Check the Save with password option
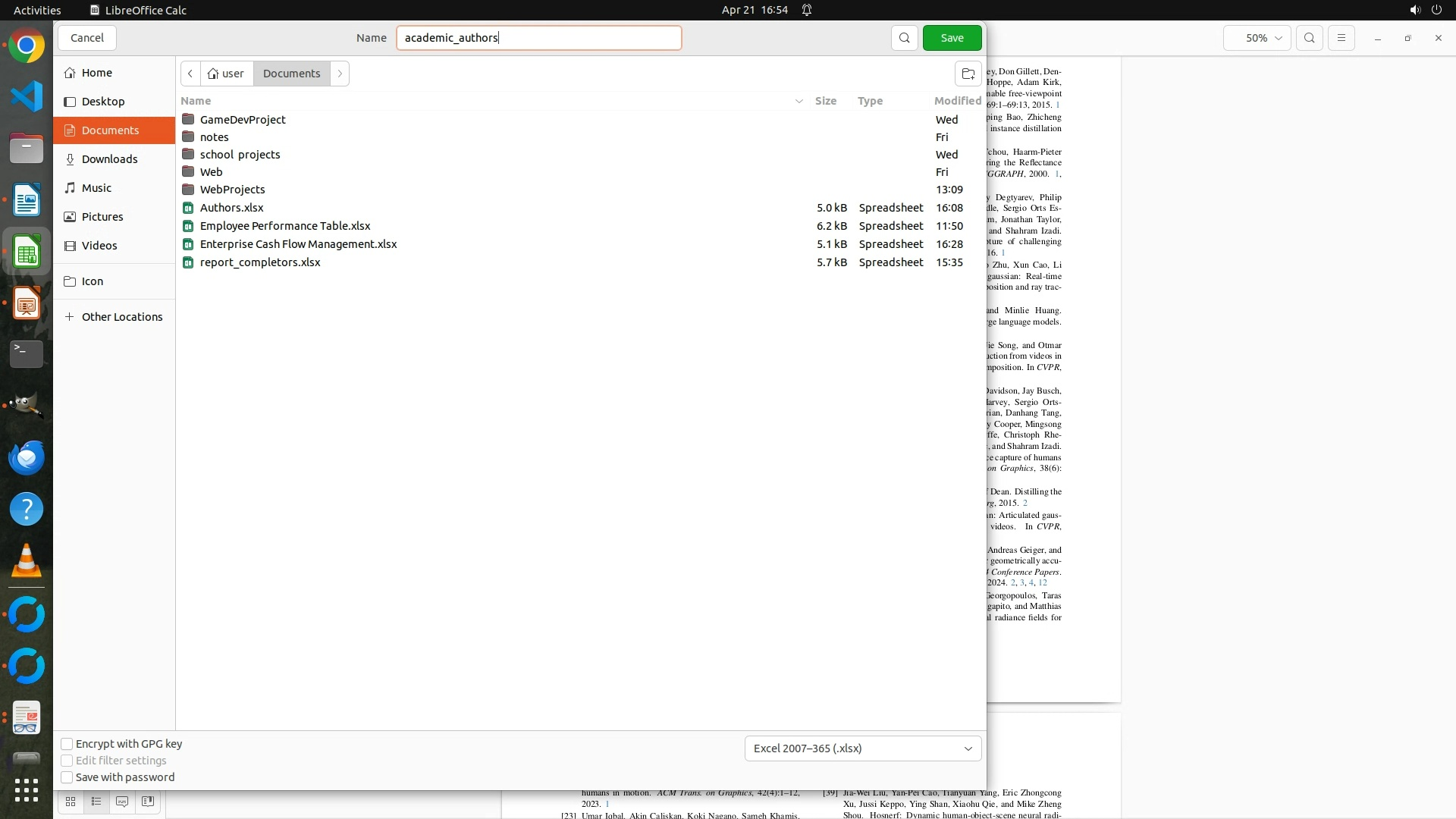Viewport: 1456px width, 819px height. pyautogui.click(x=67, y=777)
